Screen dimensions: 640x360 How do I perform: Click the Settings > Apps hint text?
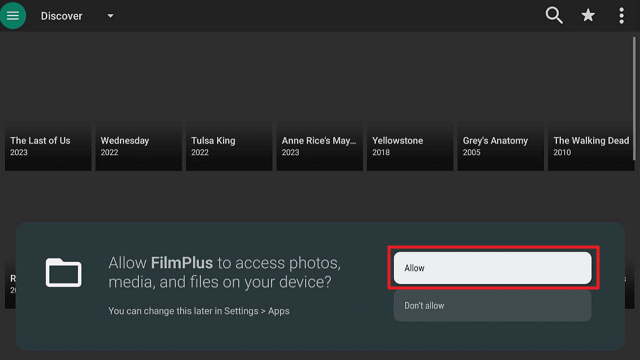199,311
